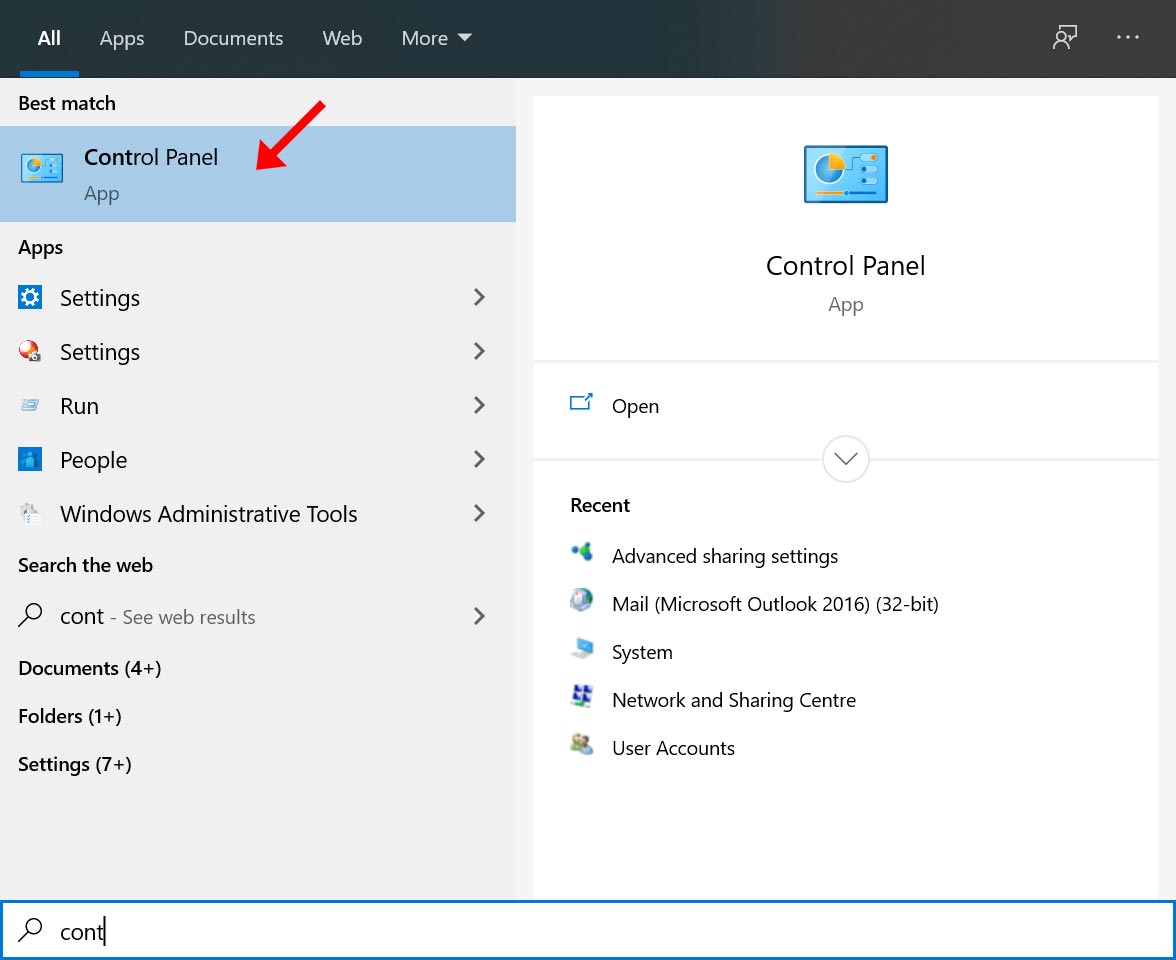Expand the first Settings app arrow

pyautogui.click(x=479, y=297)
